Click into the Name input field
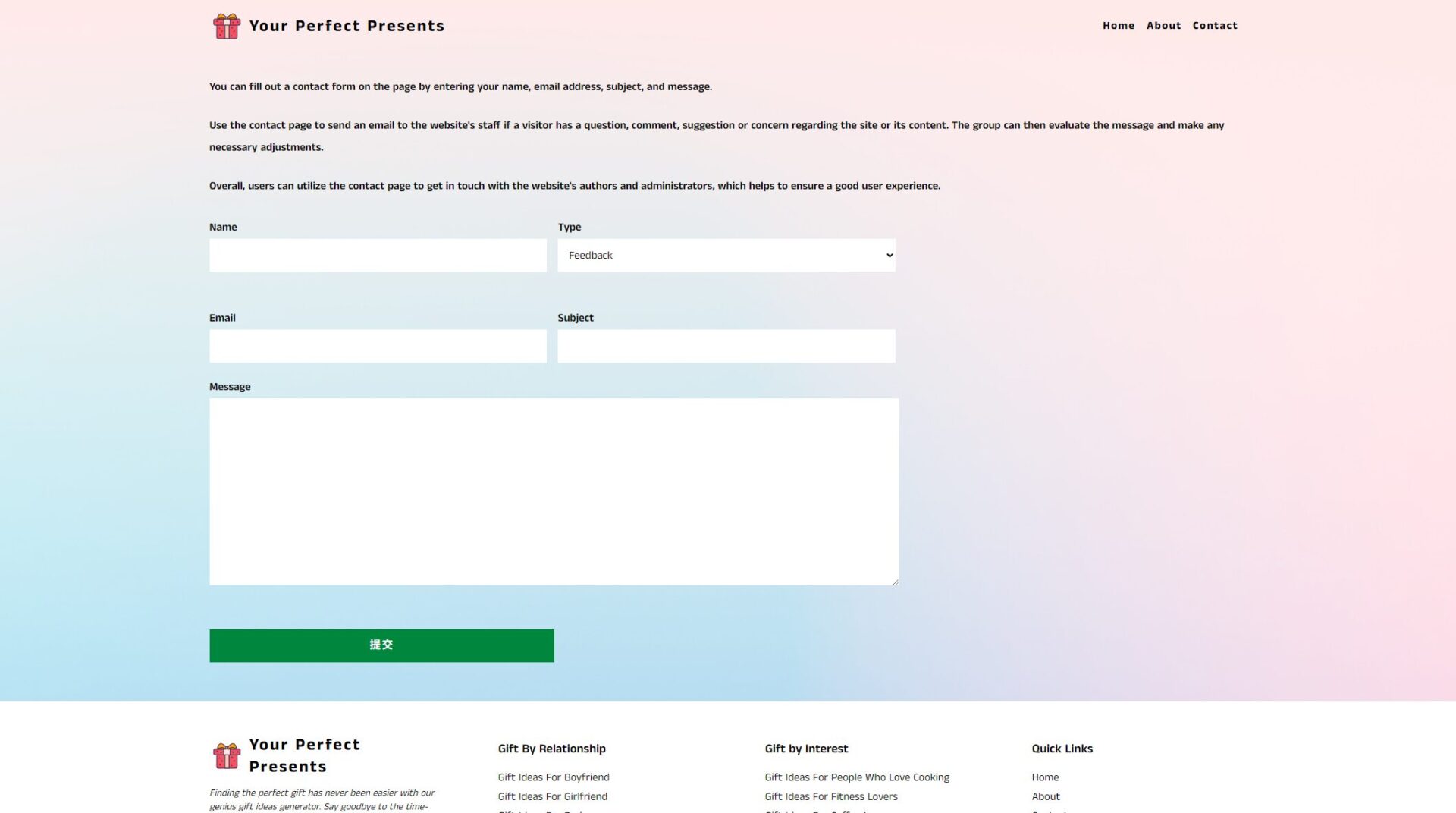Screen dimensions: 1456x813 [378, 256]
